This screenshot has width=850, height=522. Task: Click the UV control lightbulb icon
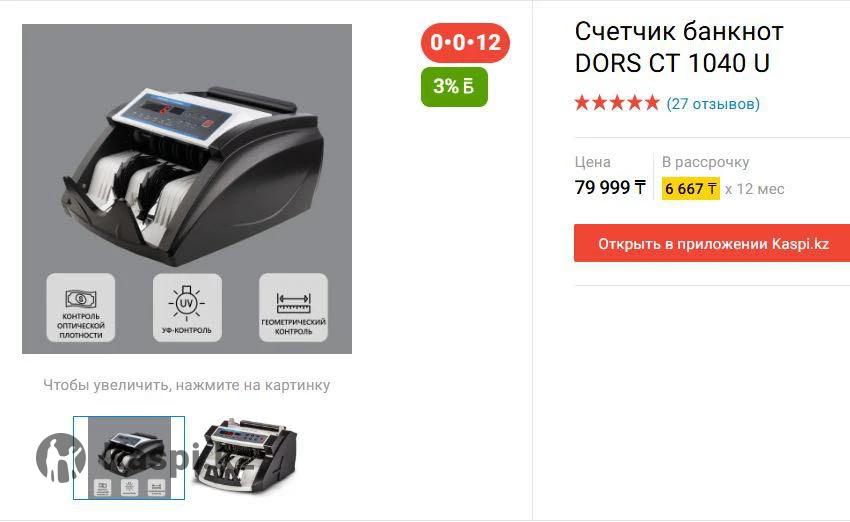click(186, 302)
